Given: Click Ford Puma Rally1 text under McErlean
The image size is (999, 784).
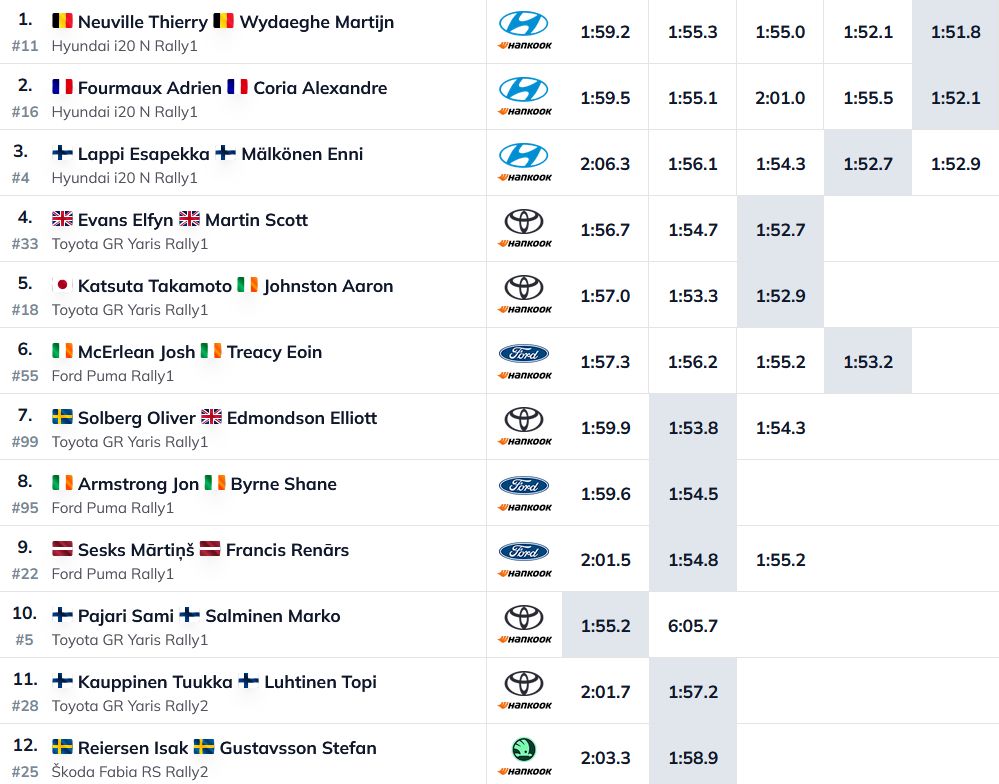Looking at the screenshot, I should [112, 376].
